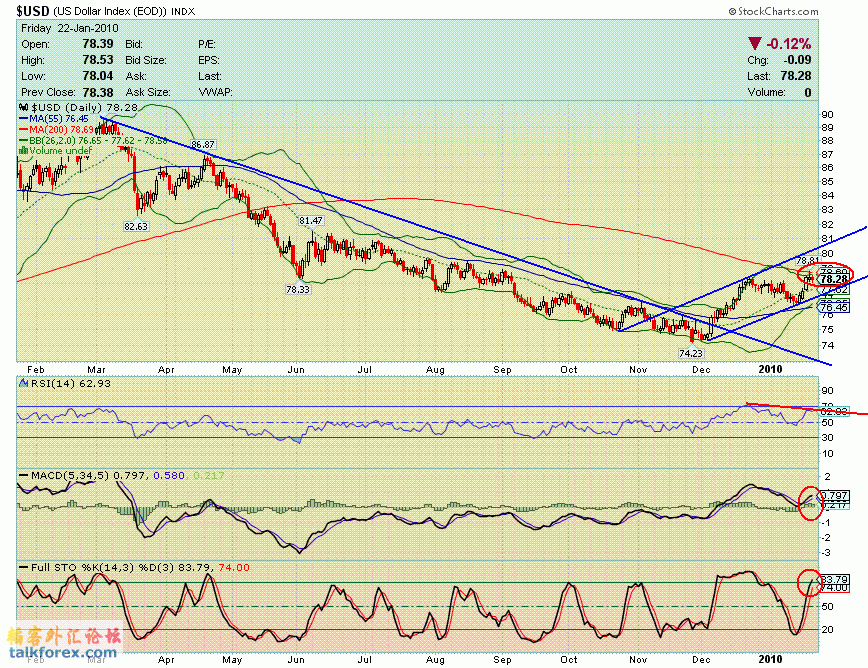Viewport: 868px width, 668px height.
Task: Click the 90 level on price axis
Action: point(828,115)
